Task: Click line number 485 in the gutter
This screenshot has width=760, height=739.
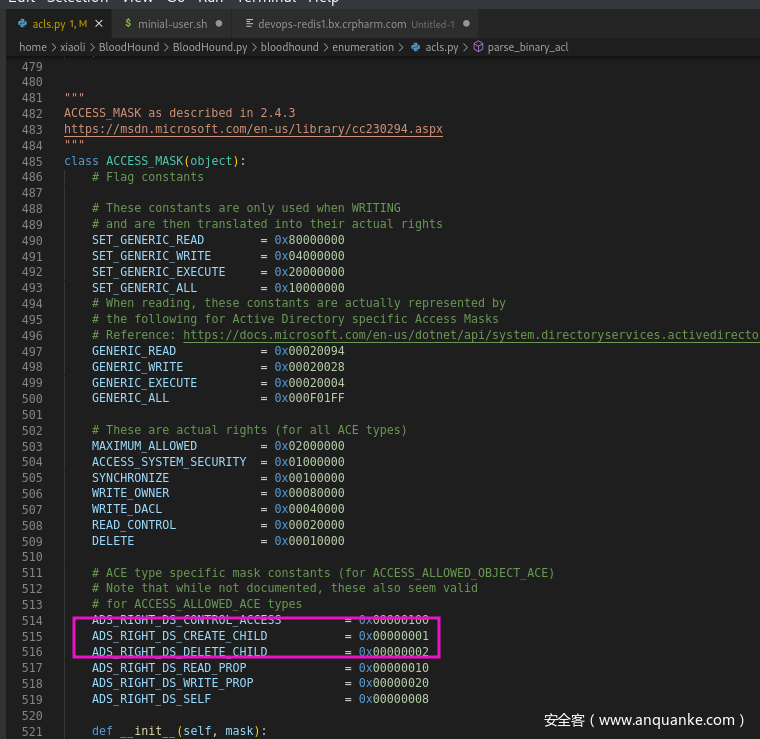Action: coord(35,161)
